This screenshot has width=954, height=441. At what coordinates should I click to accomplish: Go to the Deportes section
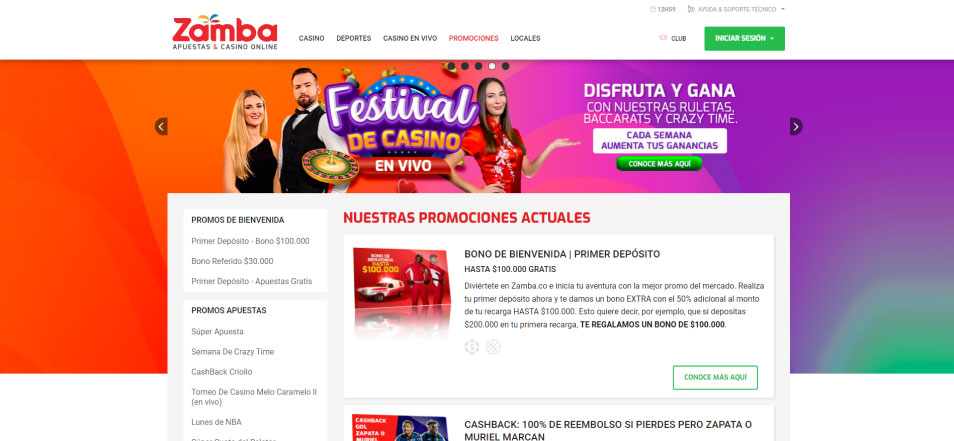pyautogui.click(x=353, y=38)
